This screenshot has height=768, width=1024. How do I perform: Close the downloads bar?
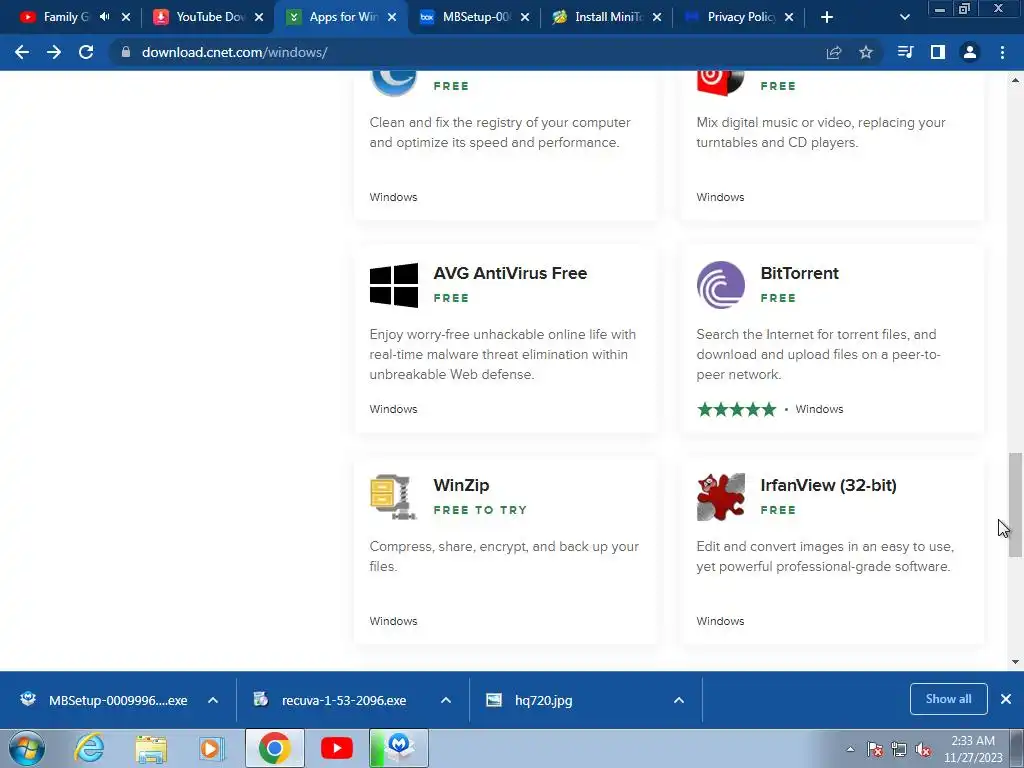pos(1006,699)
